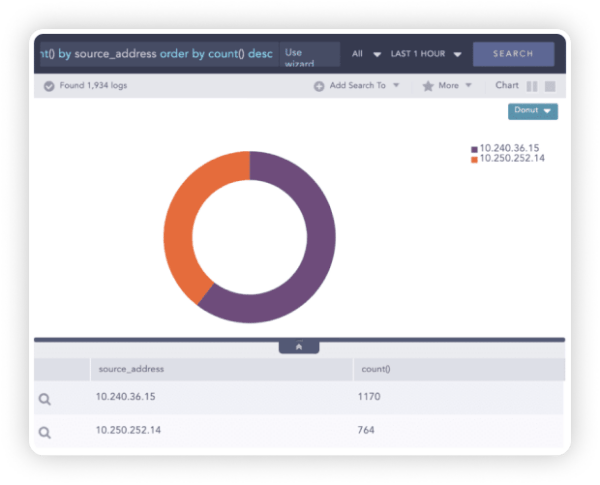Click the Use wizard button

(310, 54)
